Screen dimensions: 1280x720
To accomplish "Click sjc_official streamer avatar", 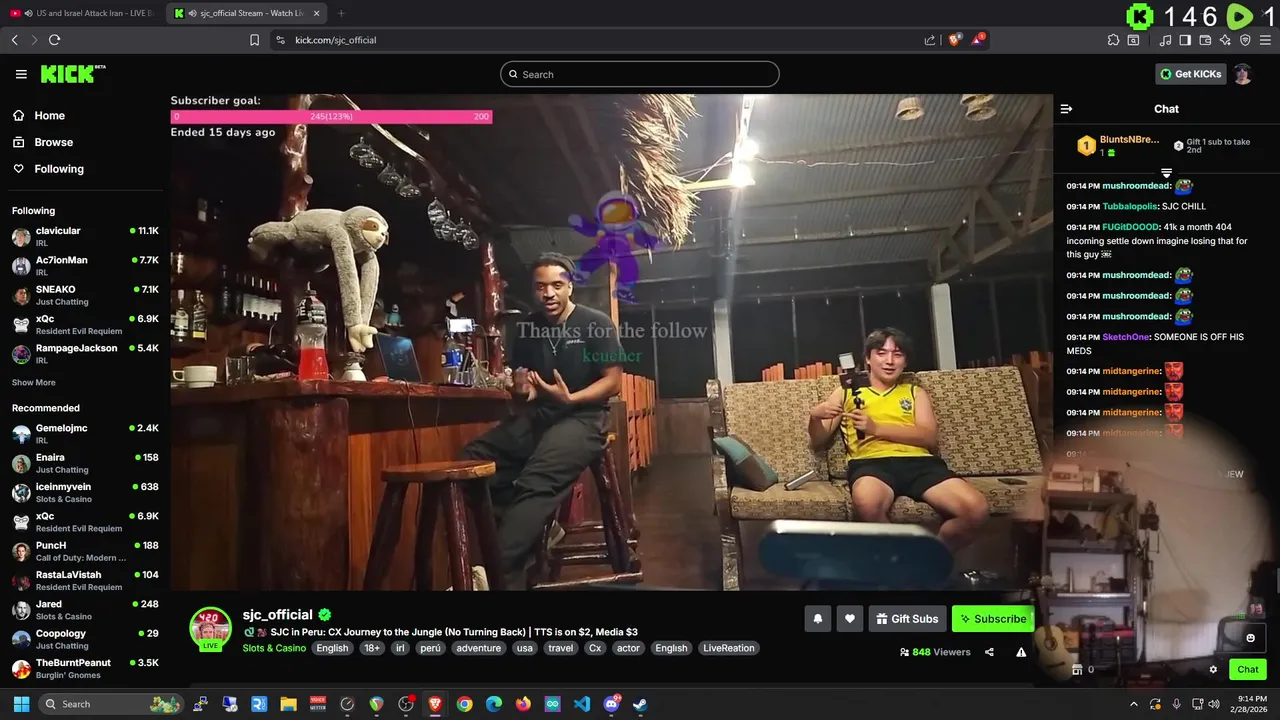I will pos(211,629).
